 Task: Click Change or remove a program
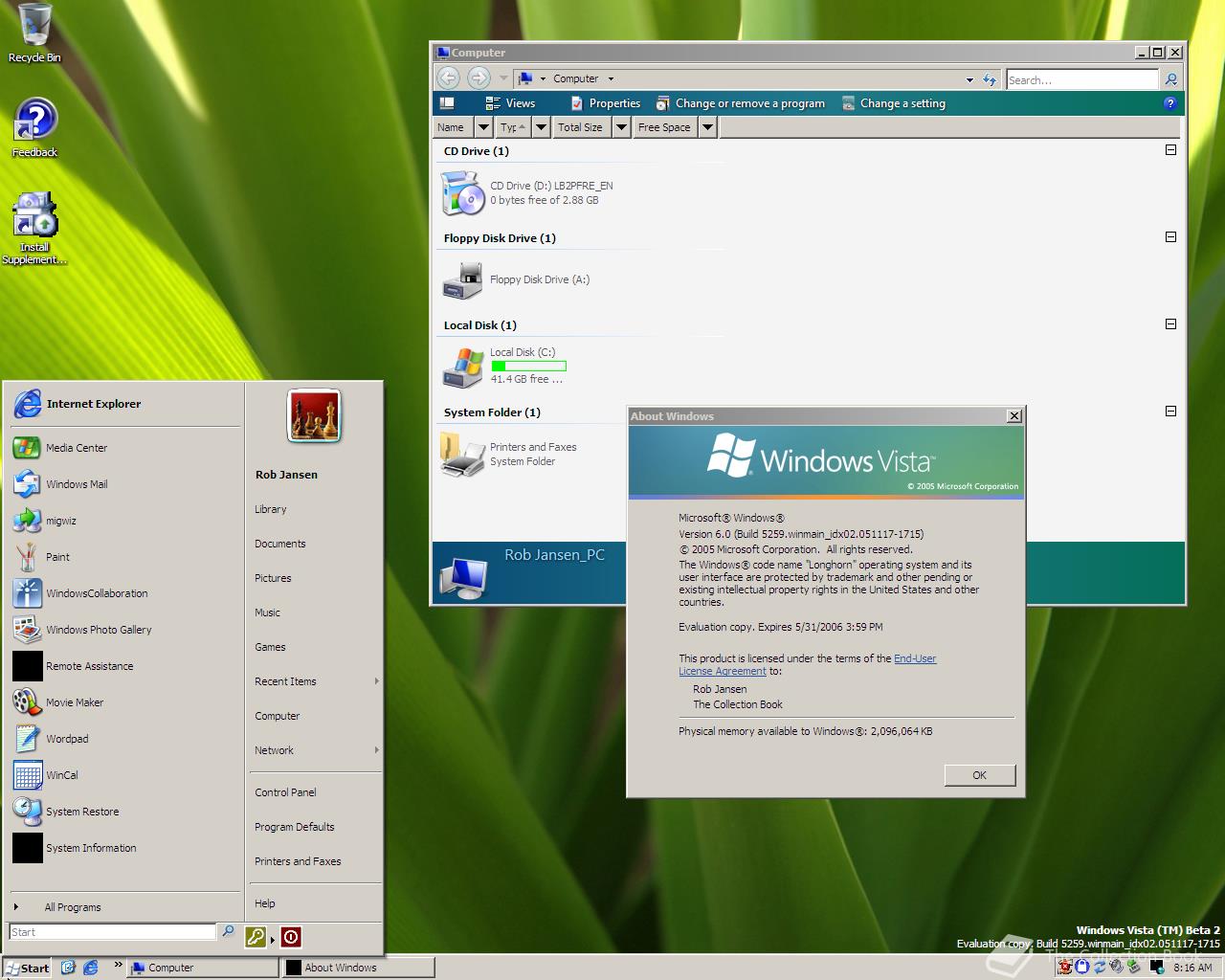pos(740,103)
